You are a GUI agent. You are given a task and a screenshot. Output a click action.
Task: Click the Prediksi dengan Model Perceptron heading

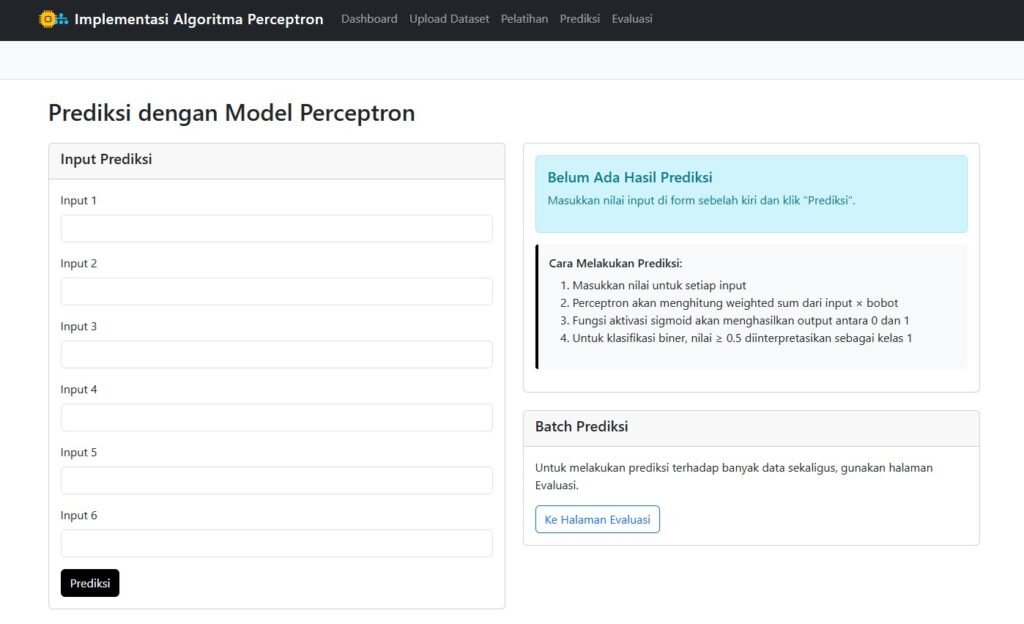pos(231,113)
